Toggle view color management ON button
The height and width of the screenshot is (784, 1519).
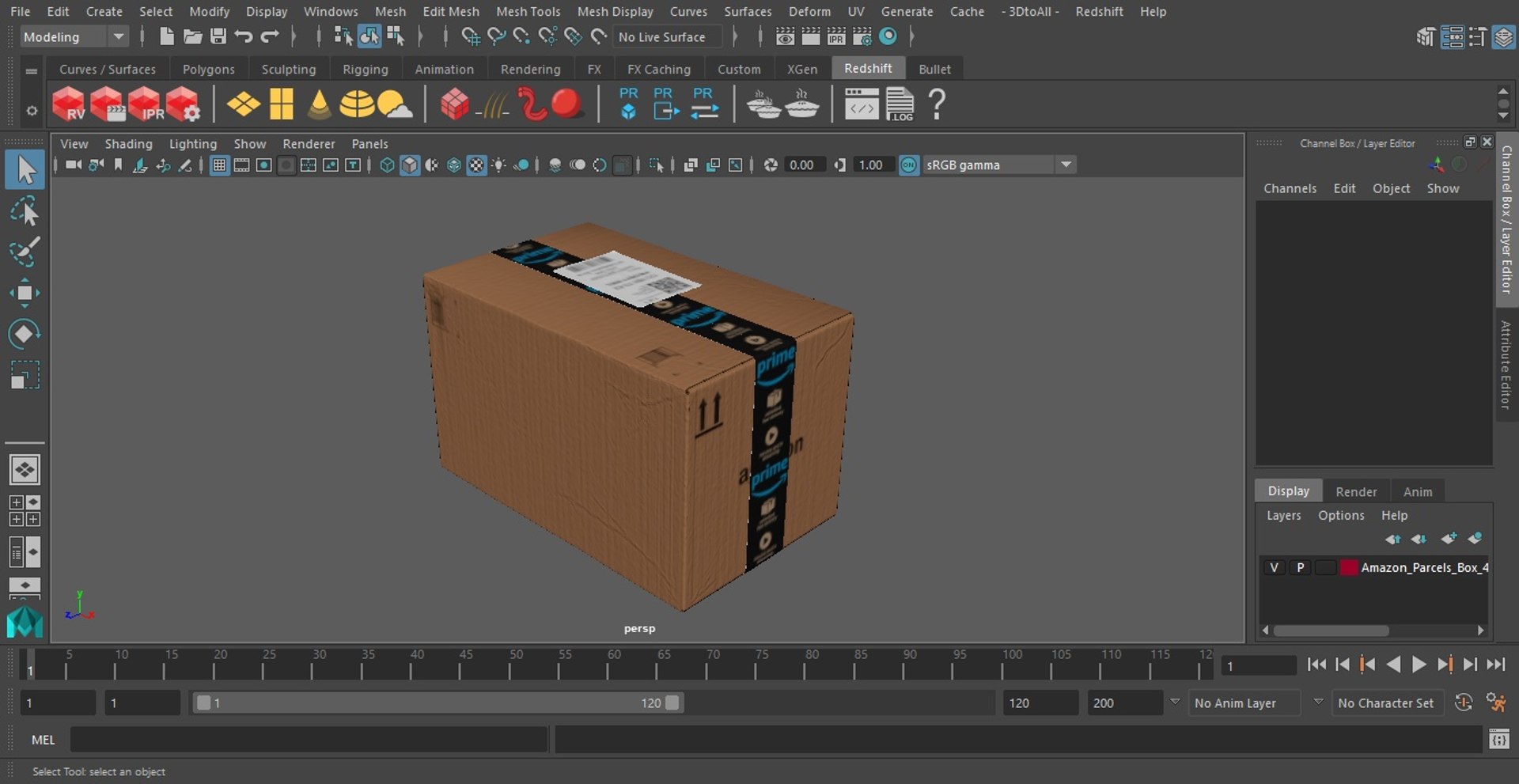click(909, 165)
